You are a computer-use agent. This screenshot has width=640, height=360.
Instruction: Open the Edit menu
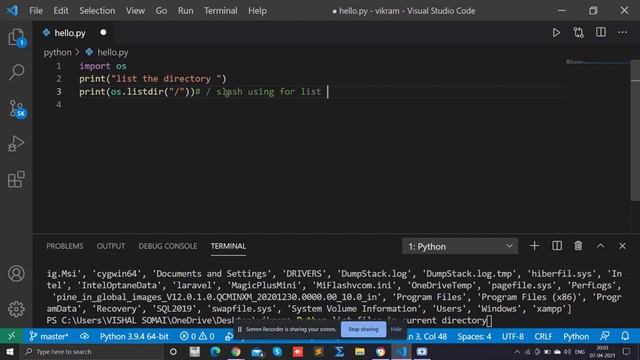tap(61, 11)
